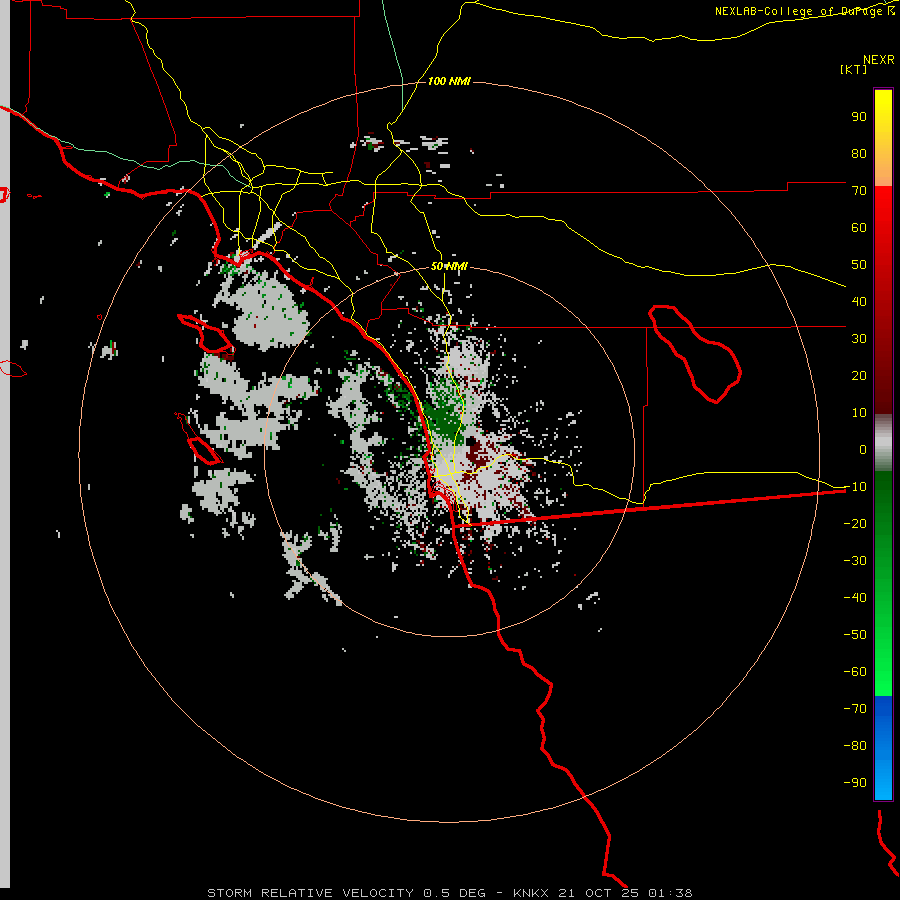Click the [KT] units label
The height and width of the screenshot is (900, 900).
coord(854,69)
